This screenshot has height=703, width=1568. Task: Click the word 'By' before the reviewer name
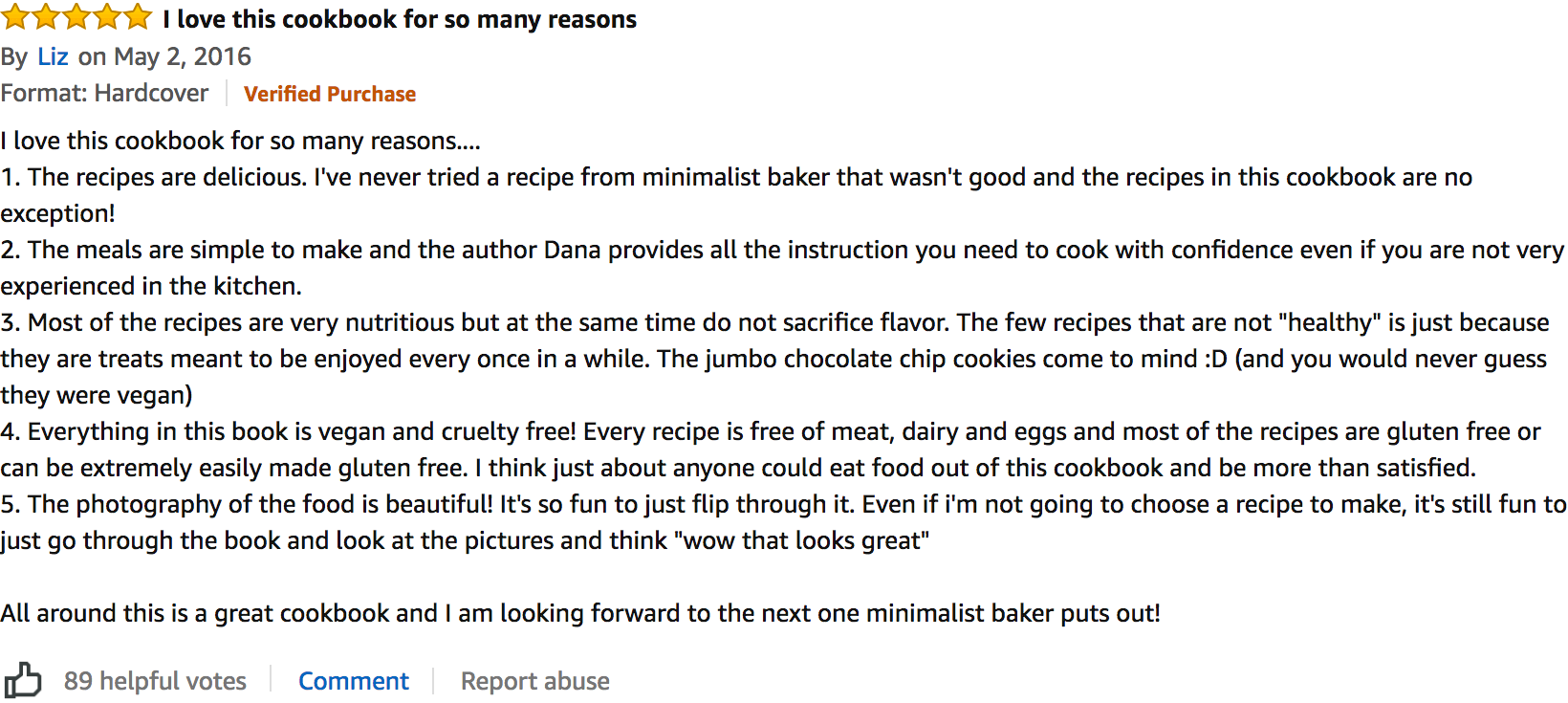(14, 56)
